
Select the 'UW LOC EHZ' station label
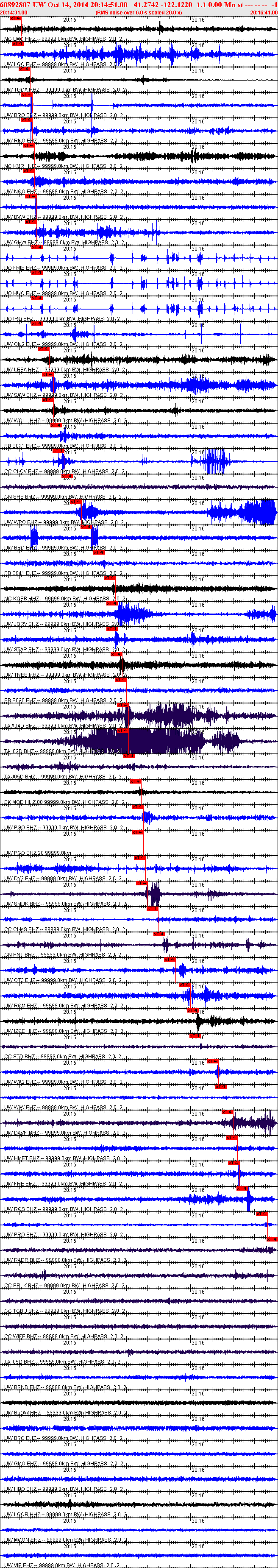point(20,64)
